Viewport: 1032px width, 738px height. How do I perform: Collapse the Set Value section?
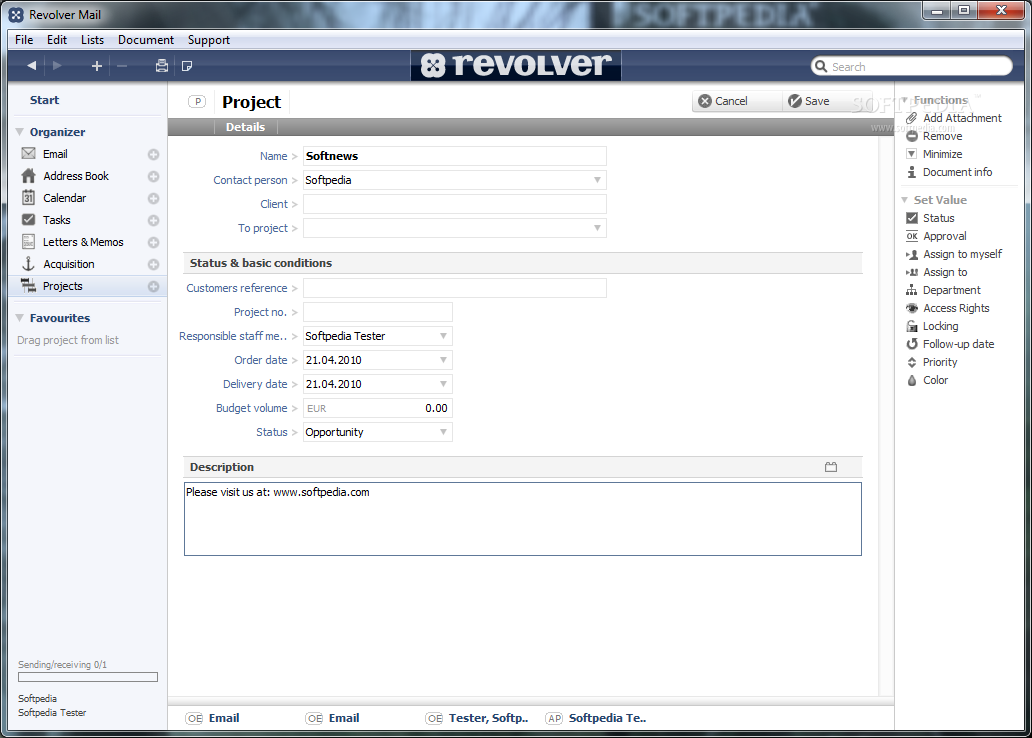point(905,199)
